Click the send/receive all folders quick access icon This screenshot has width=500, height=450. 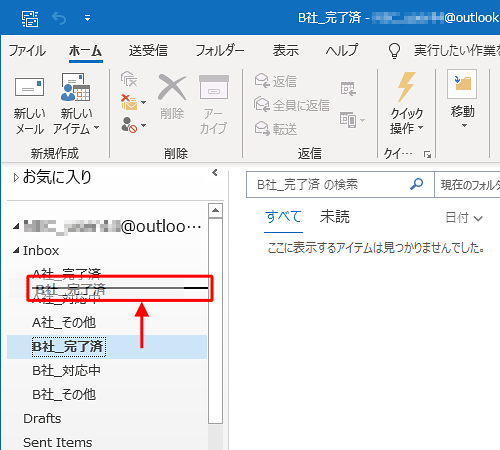pos(30,18)
